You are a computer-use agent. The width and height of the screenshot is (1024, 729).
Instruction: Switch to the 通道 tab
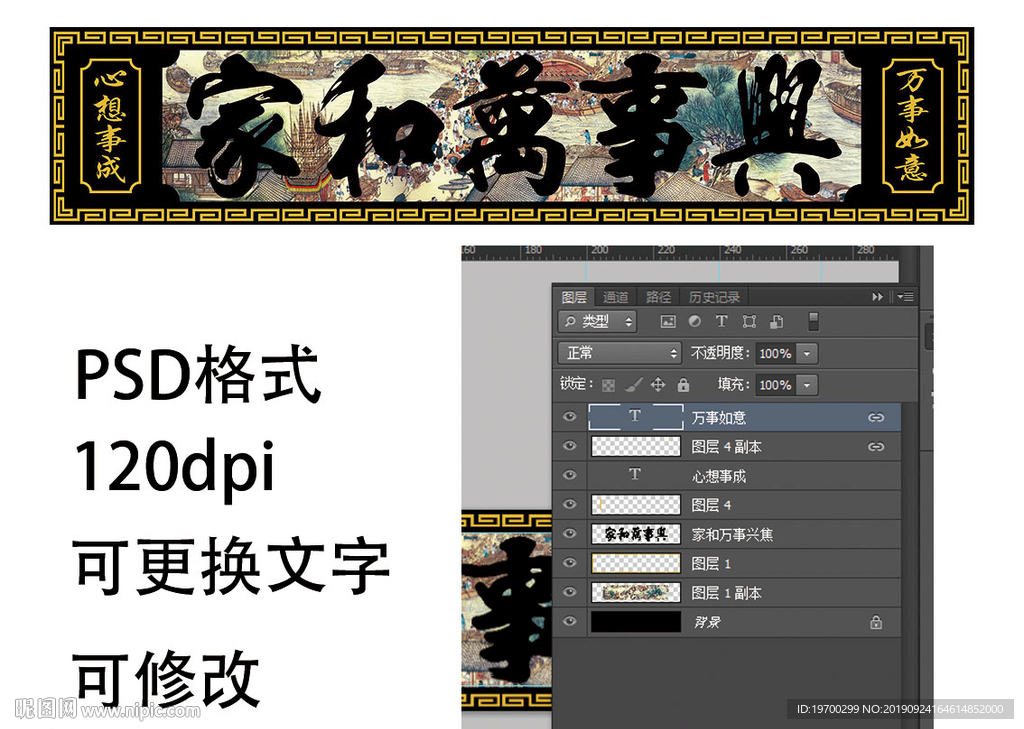[x=615, y=297]
